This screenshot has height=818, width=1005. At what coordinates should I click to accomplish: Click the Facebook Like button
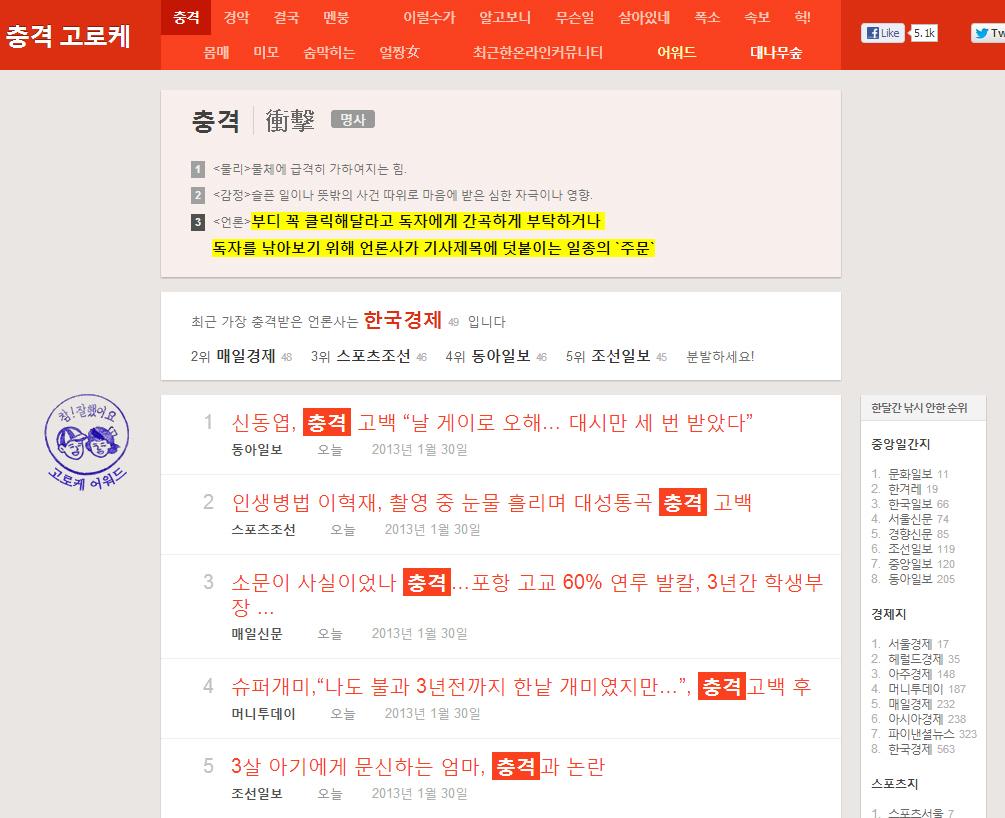click(x=882, y=33)
